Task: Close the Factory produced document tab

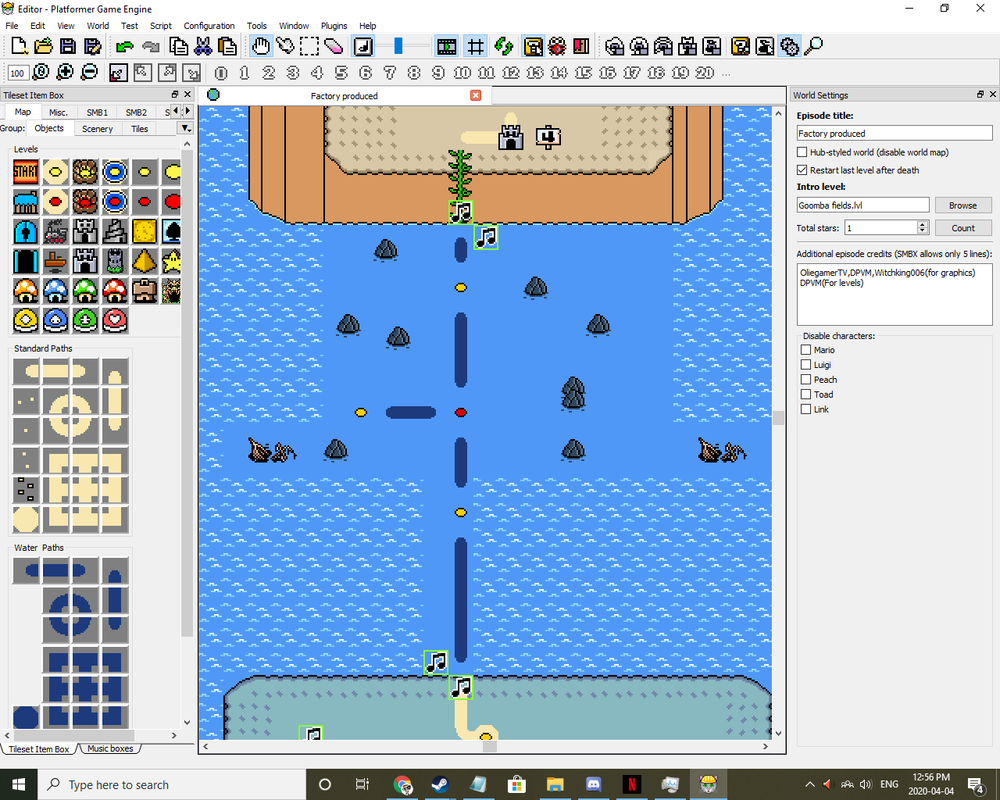Action: tap(476, 95)
